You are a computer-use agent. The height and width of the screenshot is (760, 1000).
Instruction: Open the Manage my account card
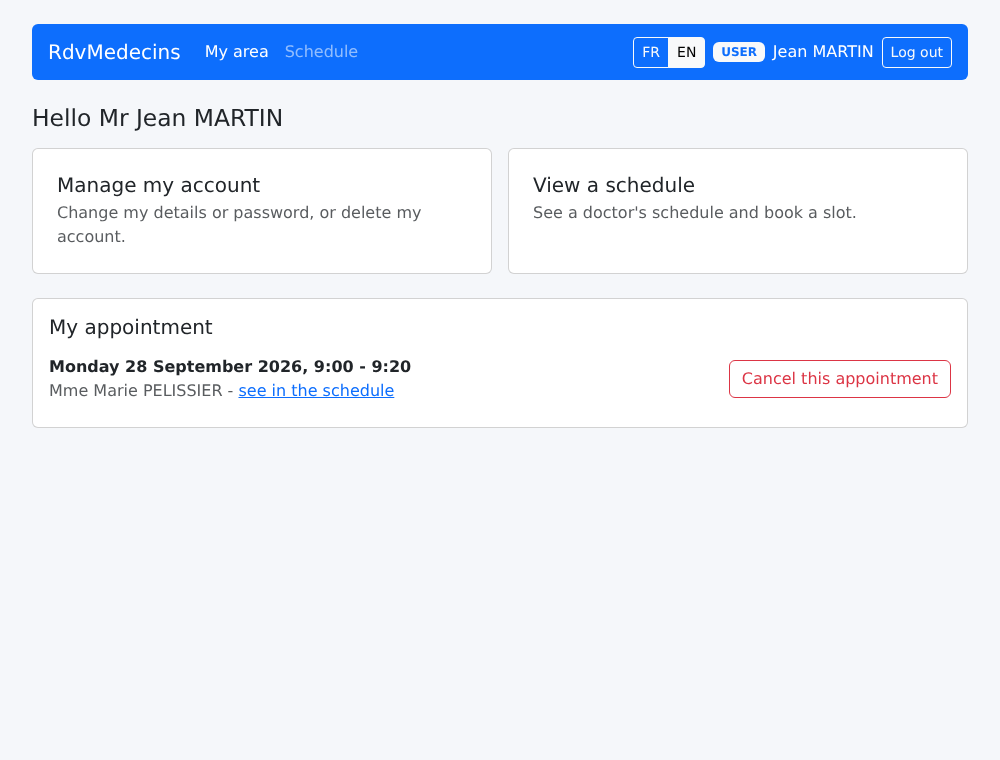tap(262, 211)
